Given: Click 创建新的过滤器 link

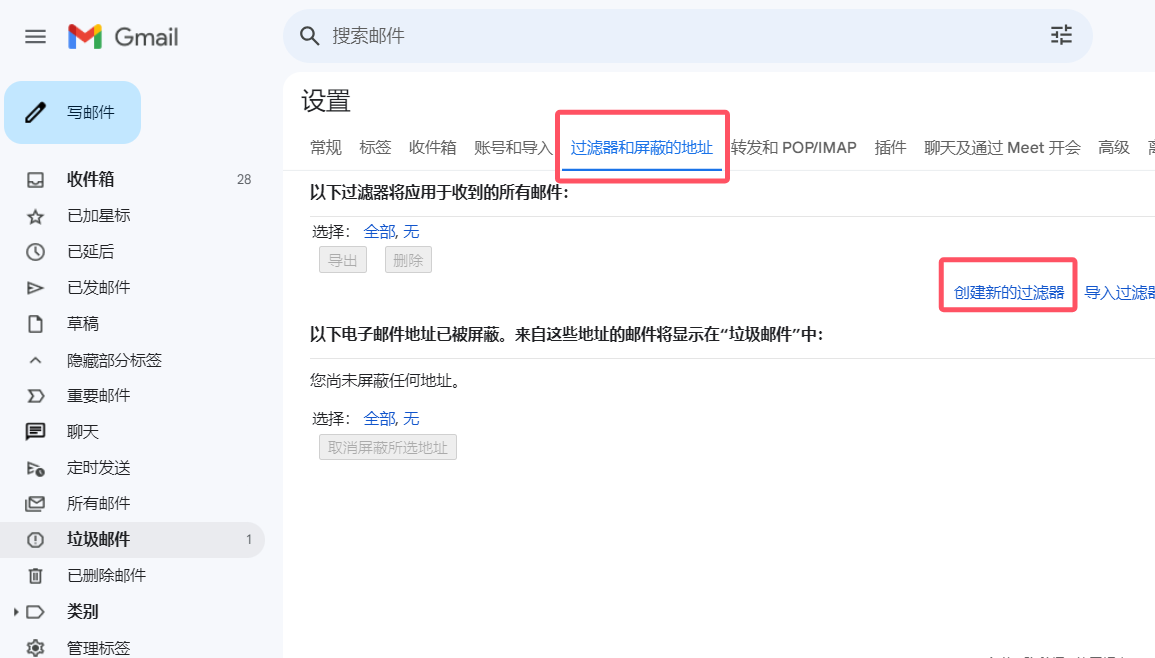Looking at the screenshot, I should [1008, 293].
